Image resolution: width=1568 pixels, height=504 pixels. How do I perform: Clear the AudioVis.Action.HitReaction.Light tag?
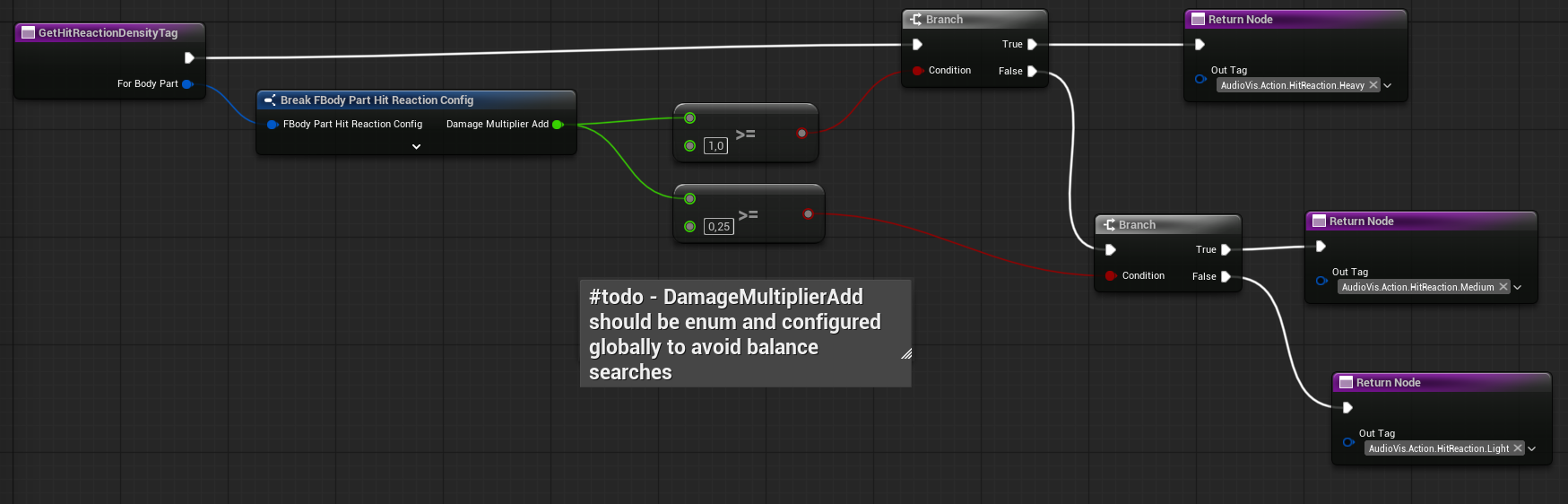click(1518, 448)
